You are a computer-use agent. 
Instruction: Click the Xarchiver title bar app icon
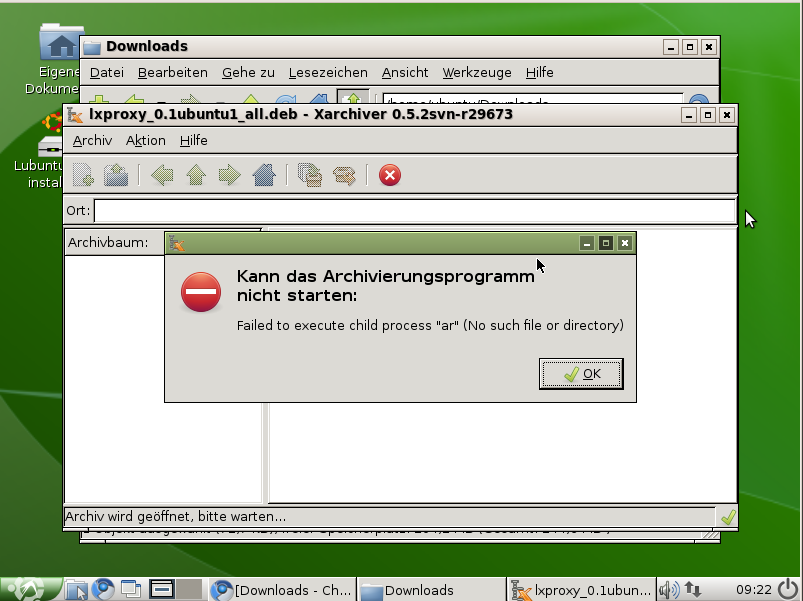[x=75, y=115]
